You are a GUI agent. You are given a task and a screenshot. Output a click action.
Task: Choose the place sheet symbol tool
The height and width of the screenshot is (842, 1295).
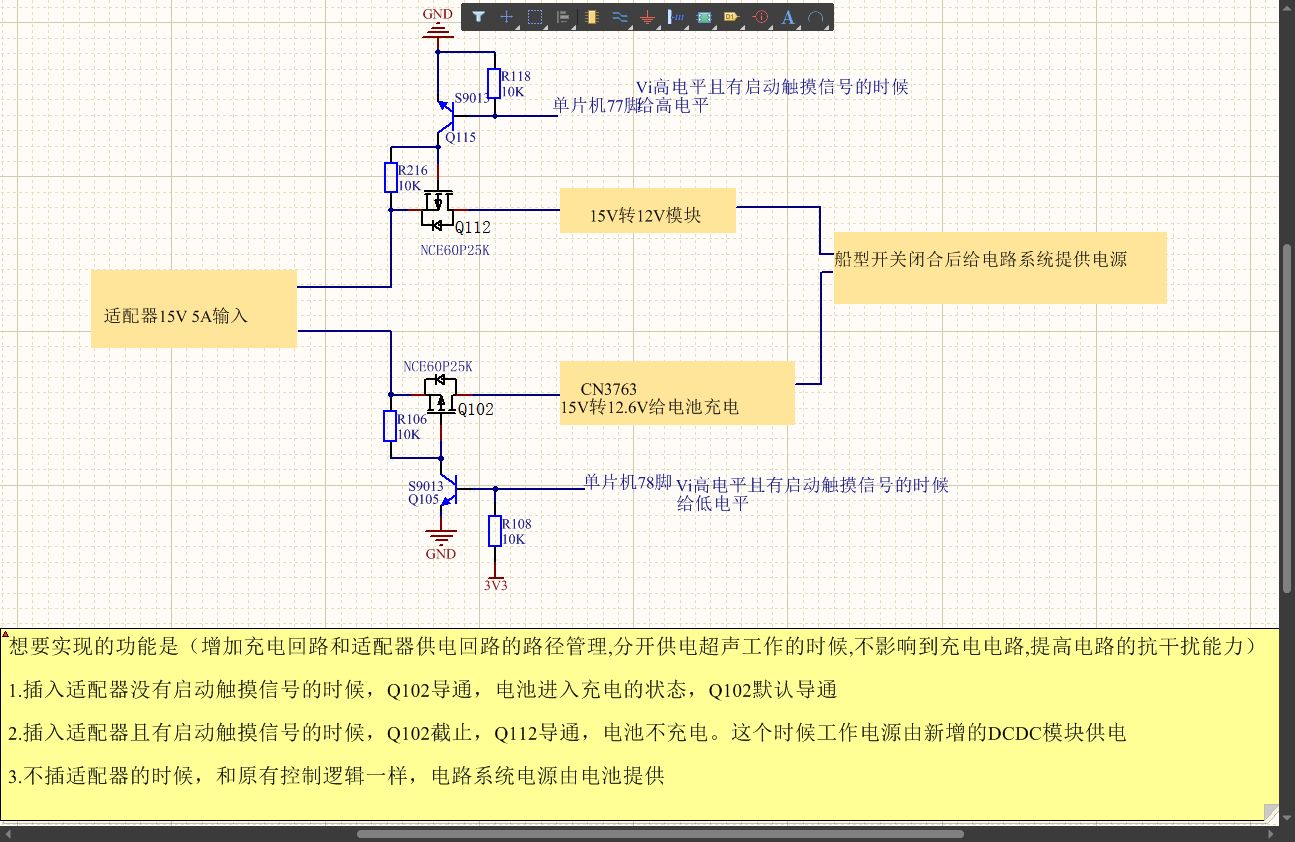pos(703,17)
